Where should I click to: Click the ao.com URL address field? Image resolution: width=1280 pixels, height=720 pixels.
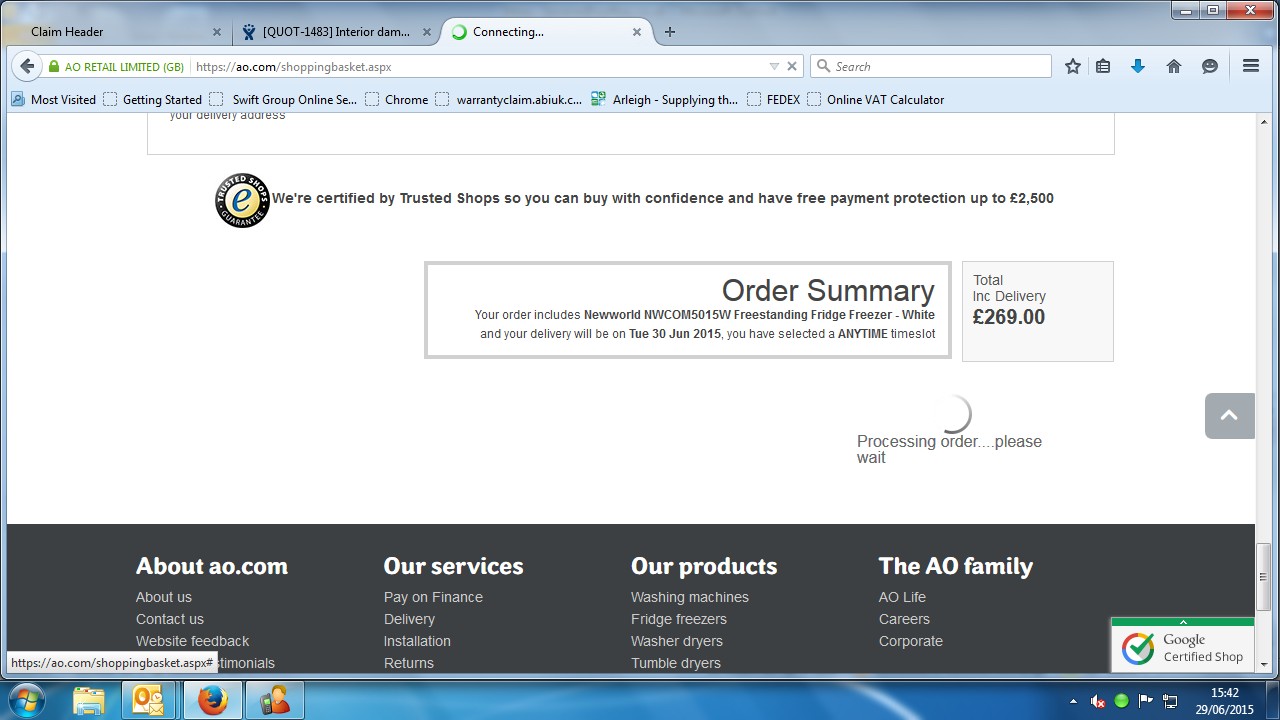480,67
